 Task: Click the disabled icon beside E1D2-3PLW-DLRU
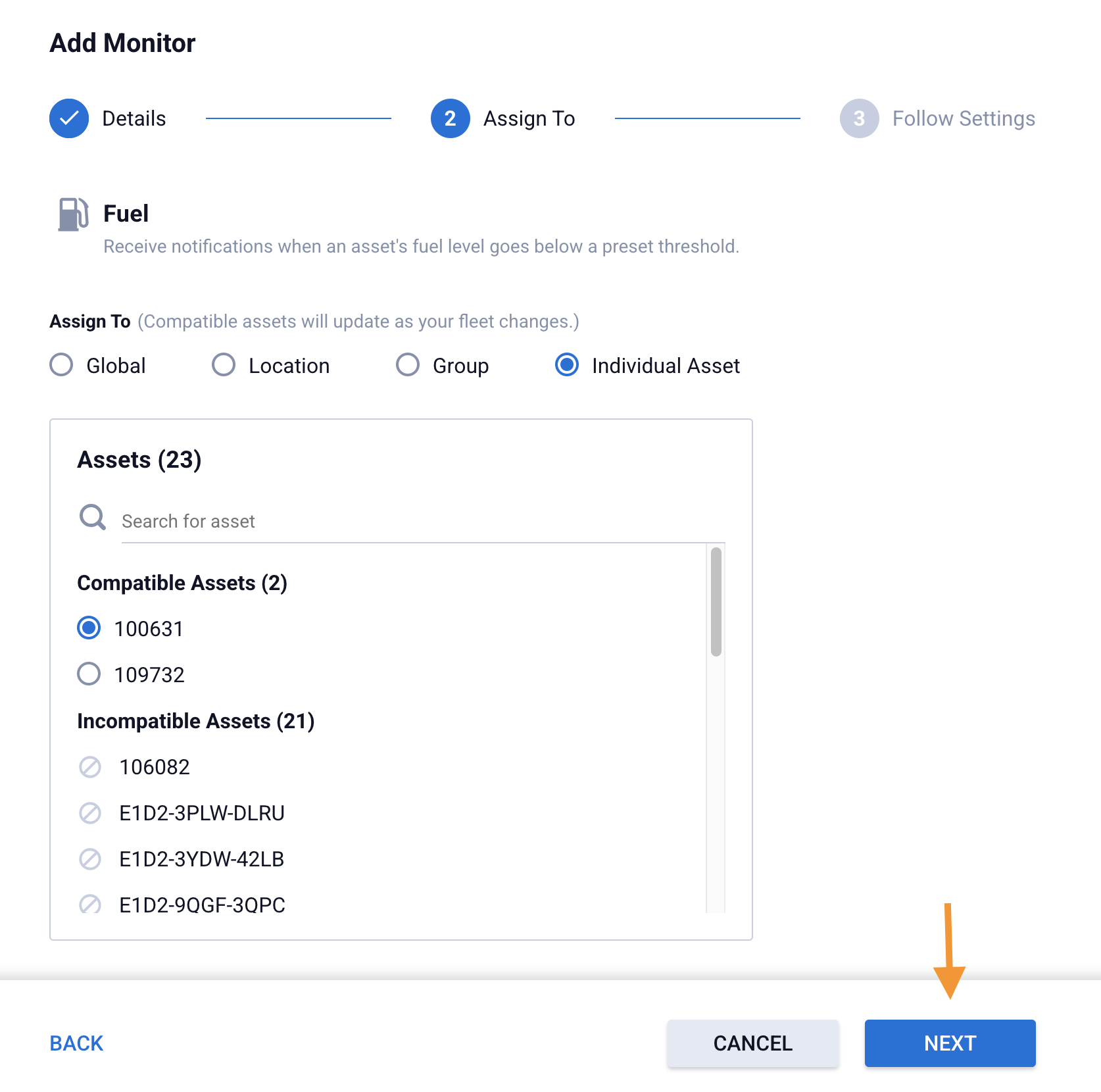90,813
